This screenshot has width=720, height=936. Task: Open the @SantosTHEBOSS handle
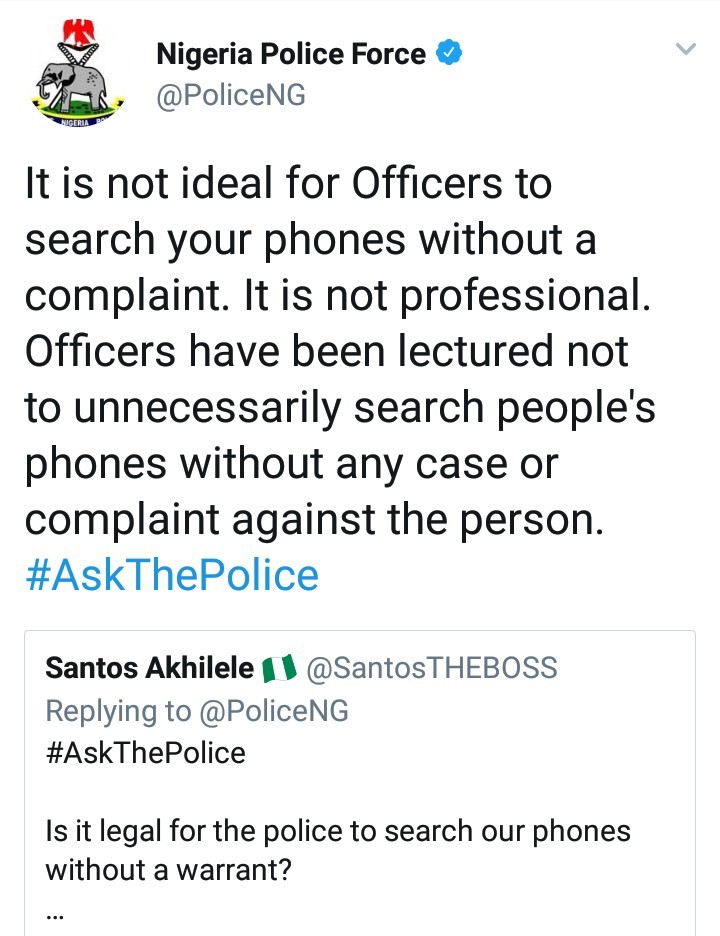click(432, 668)
